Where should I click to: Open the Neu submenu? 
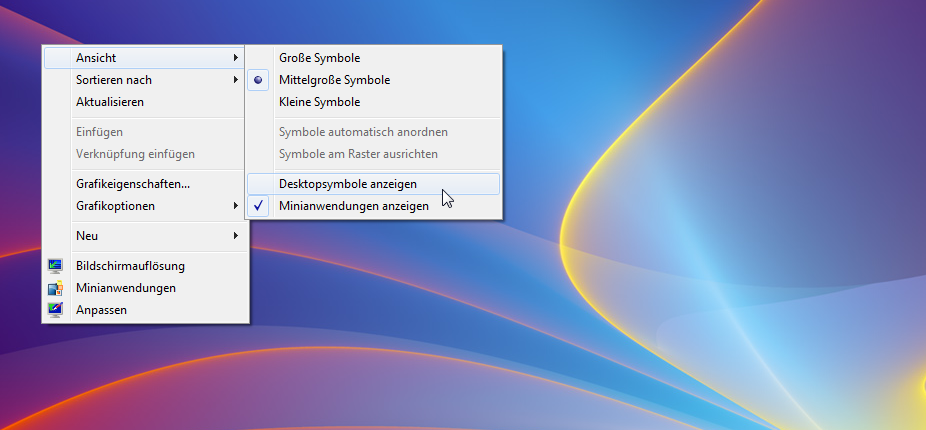[x=145, y=236]
